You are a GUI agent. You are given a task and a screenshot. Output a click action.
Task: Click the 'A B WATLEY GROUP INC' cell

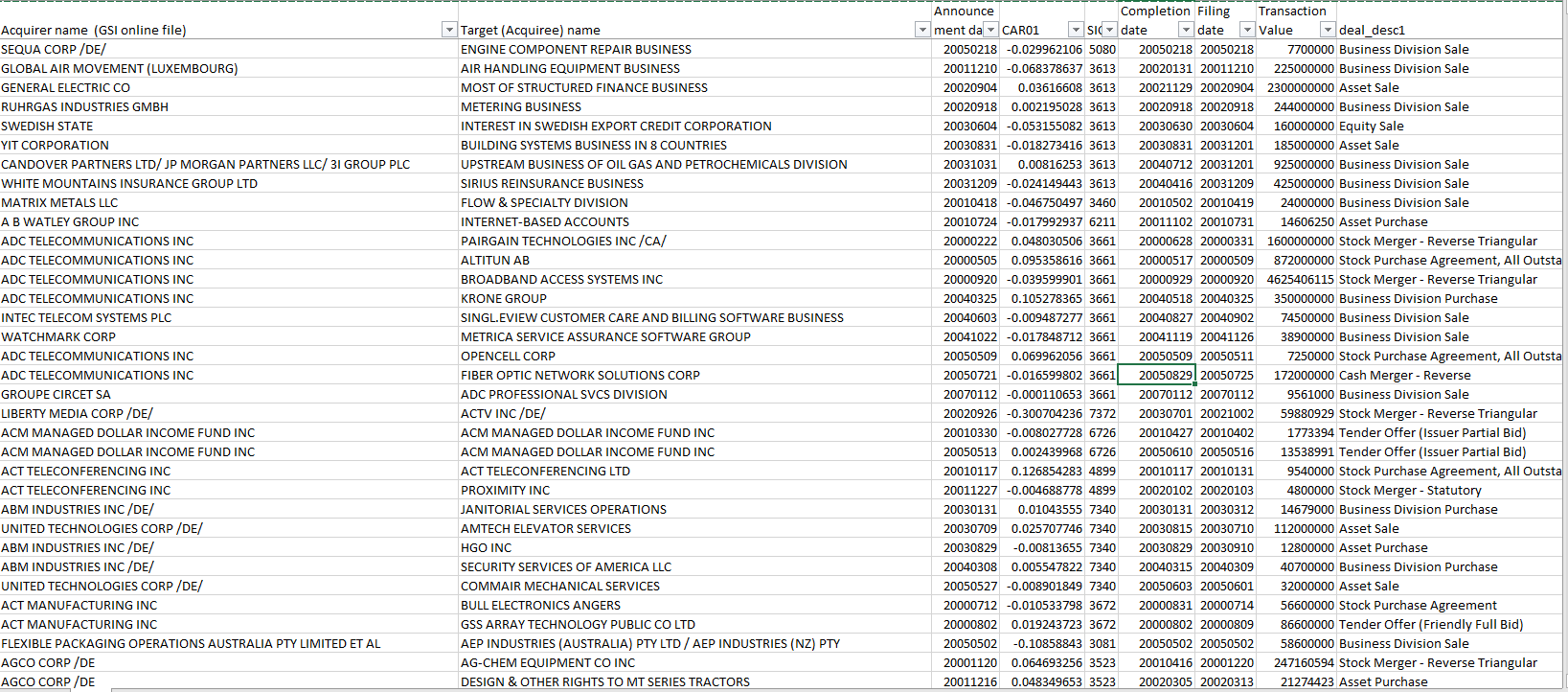[229, 221]
